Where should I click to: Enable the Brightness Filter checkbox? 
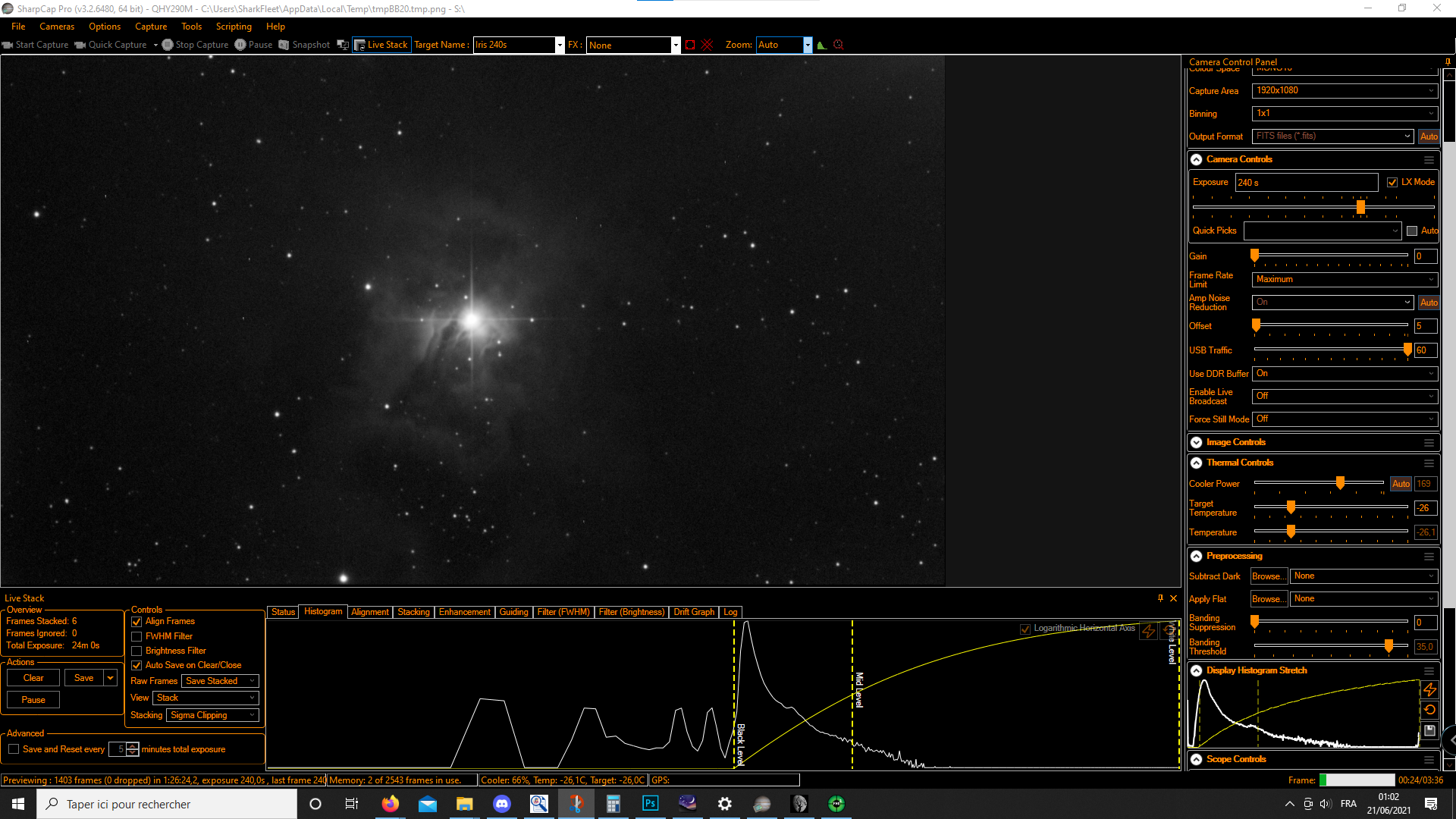point(136,651)
